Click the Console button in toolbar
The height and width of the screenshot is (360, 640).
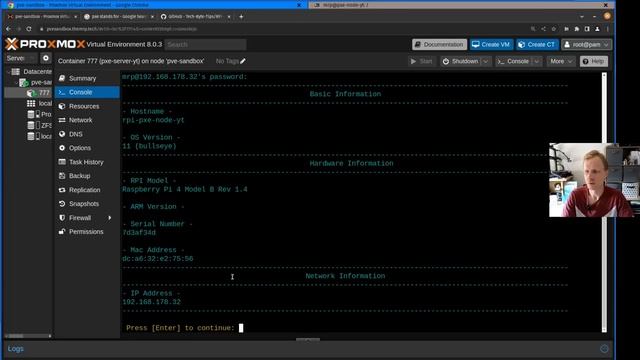(x=513, y=61)
